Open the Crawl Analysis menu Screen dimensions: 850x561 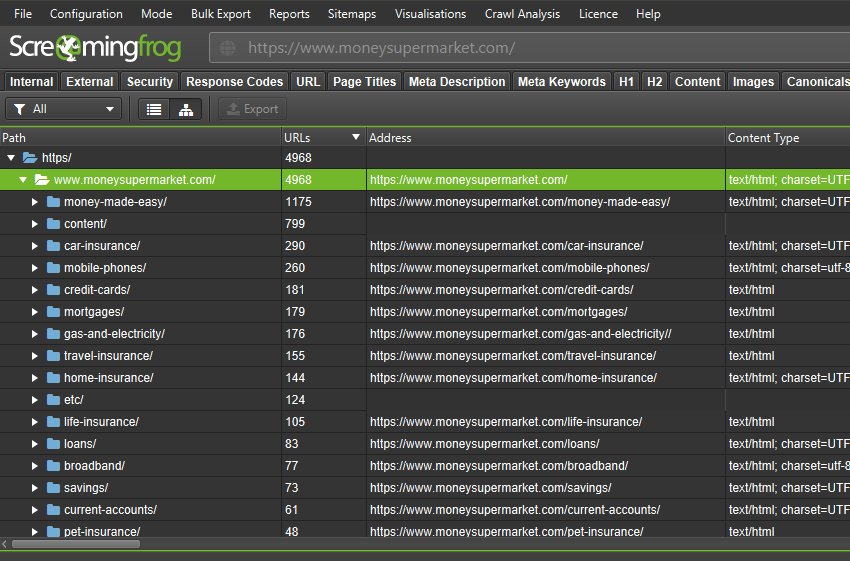click(x=522, y=14)
